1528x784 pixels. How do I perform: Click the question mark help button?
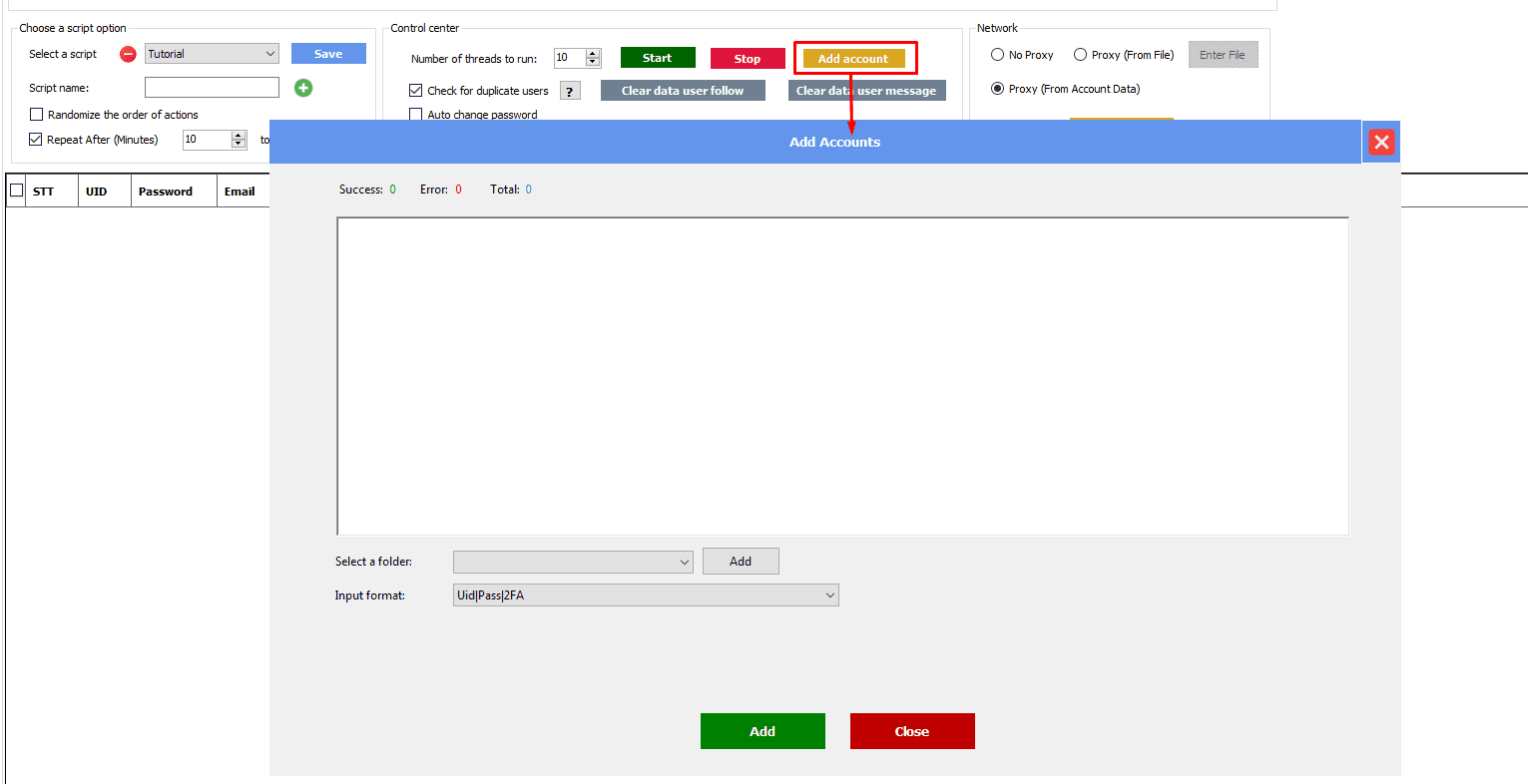click(x=570, y=91)
